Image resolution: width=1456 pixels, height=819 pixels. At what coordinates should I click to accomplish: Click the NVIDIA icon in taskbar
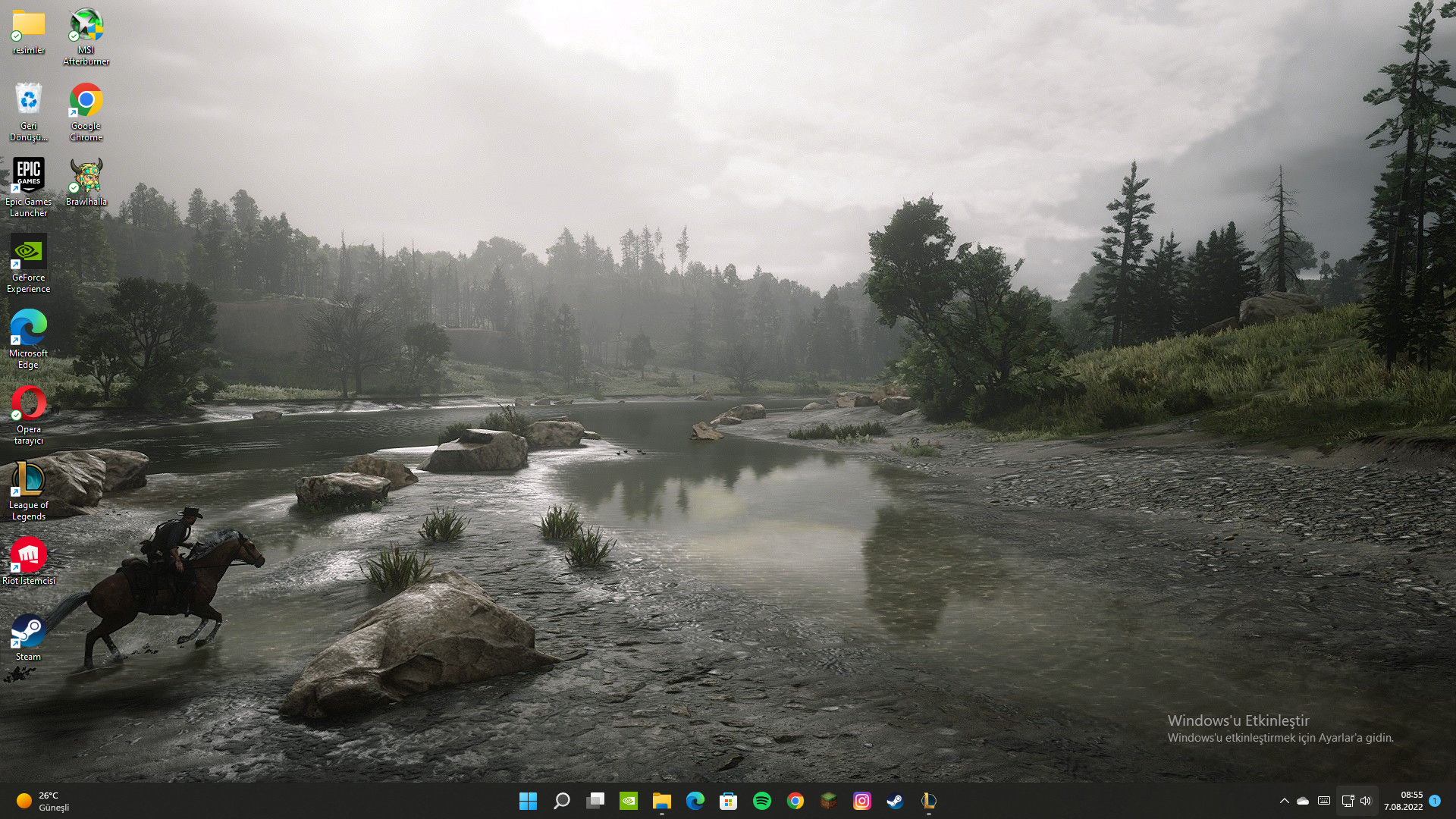[628, 801]
